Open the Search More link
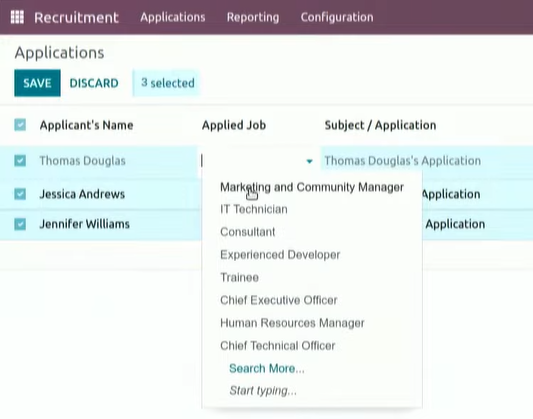 (x=267, y=368)
